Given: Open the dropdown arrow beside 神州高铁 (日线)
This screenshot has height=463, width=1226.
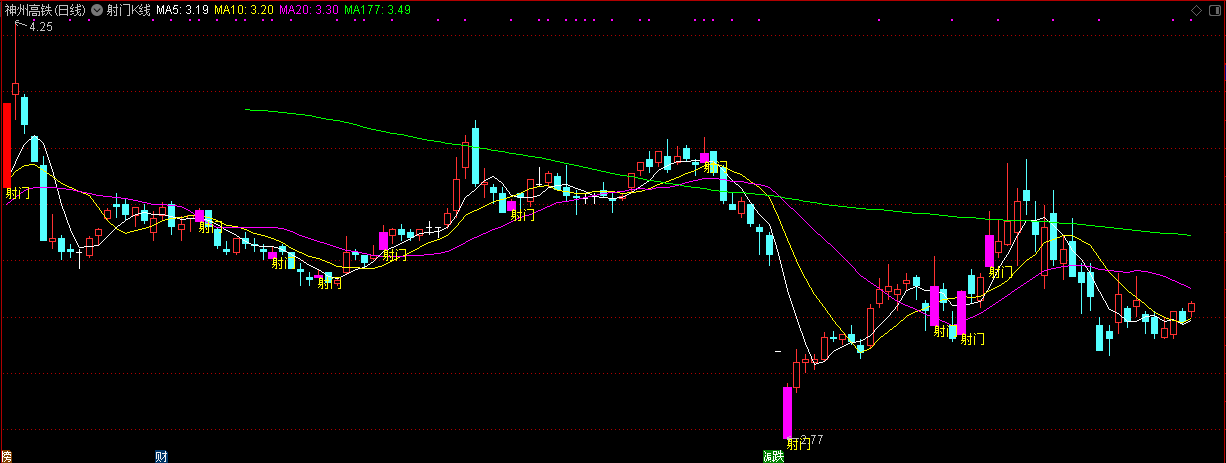Looking at the screenshot, I should [x=95, y=10].
